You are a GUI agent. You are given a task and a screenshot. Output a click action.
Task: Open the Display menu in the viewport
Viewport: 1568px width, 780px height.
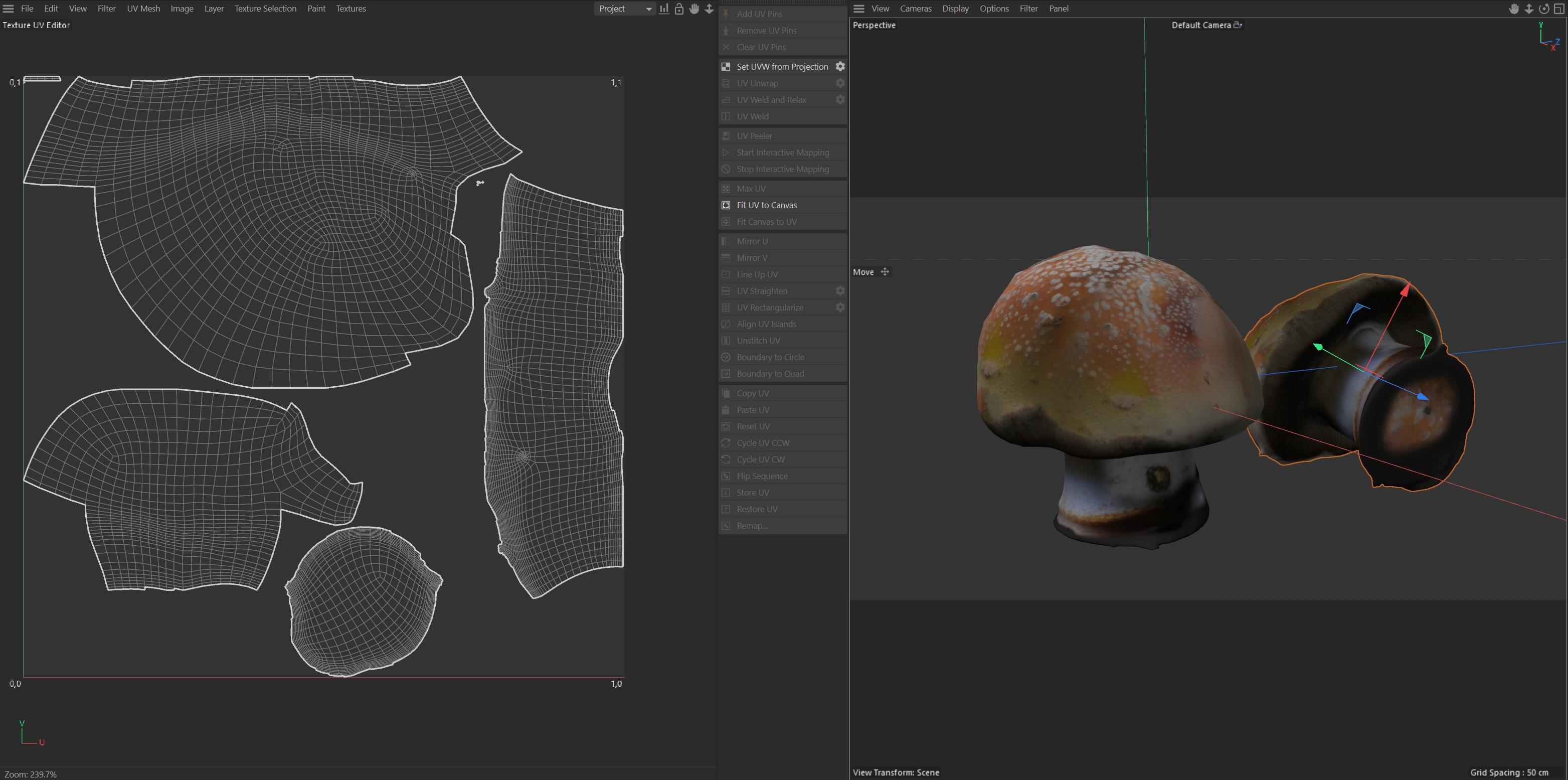[955, 9]
